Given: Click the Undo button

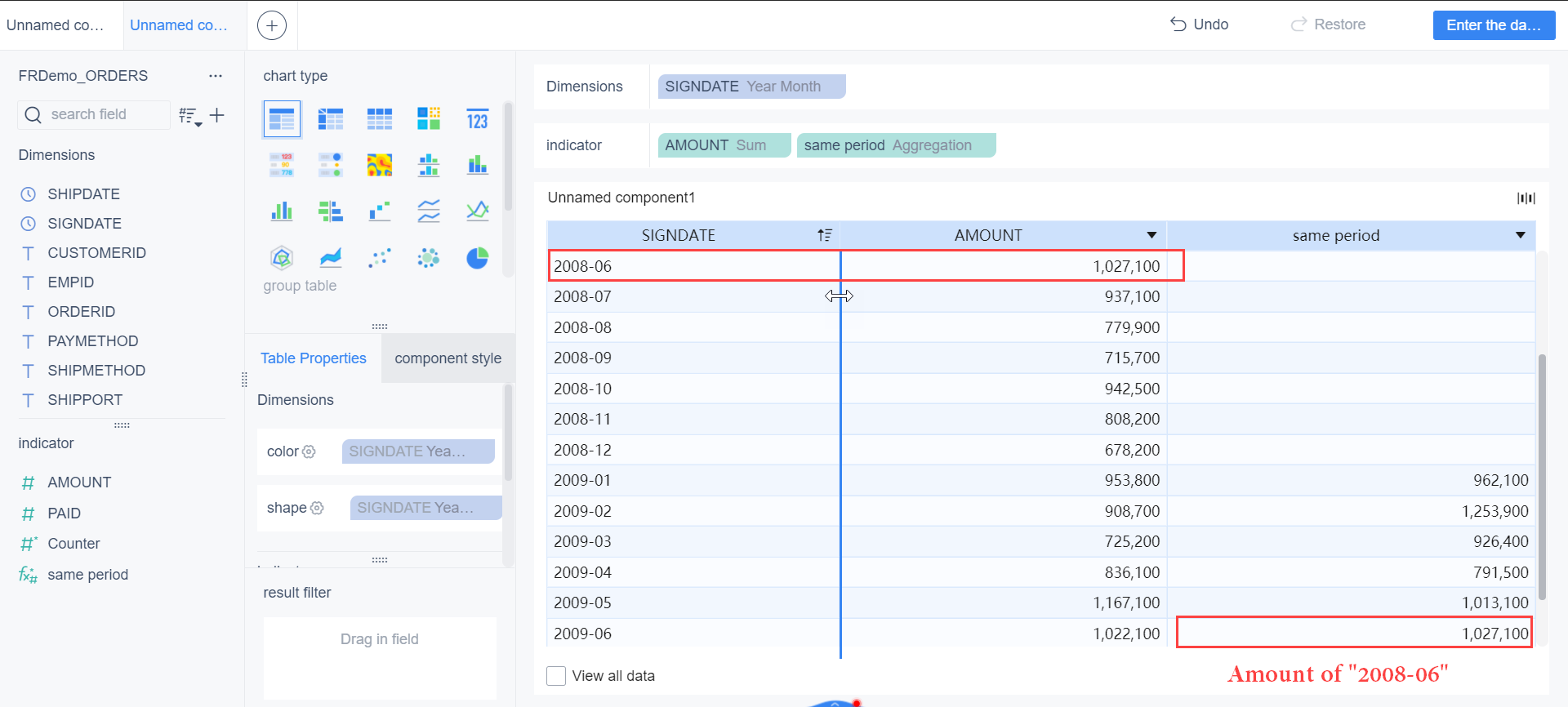Looking at the screenshot, I should [1199, 24].
